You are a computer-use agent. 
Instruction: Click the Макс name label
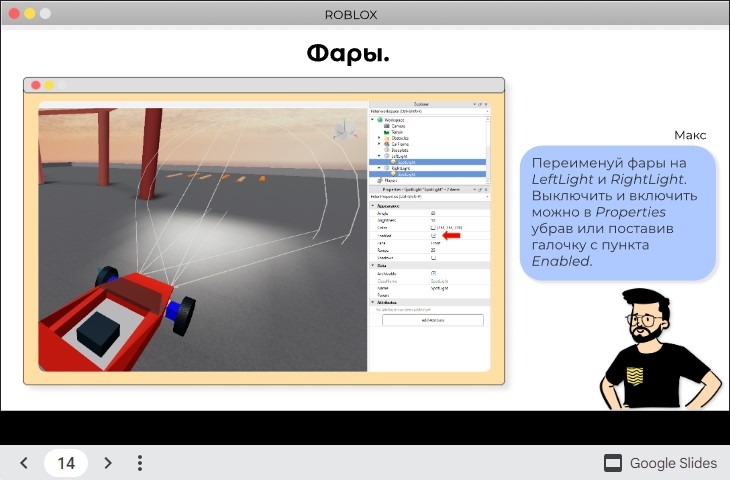(690, 135)
